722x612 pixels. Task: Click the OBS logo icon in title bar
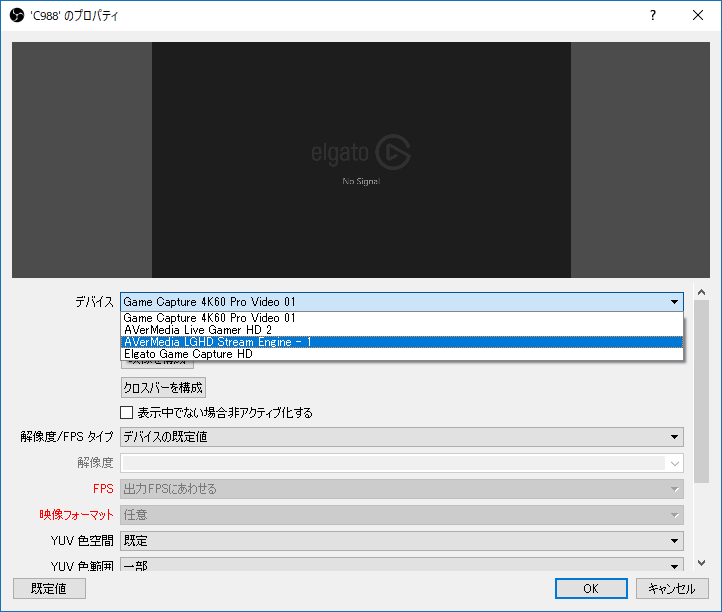coord(17,15)
